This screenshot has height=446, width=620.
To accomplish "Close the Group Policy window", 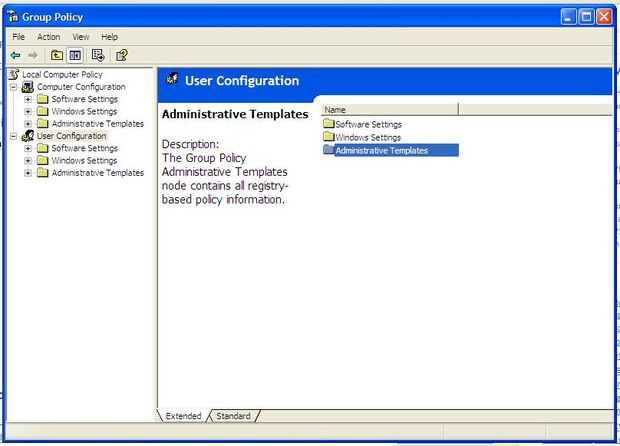I will click(604, 17).
